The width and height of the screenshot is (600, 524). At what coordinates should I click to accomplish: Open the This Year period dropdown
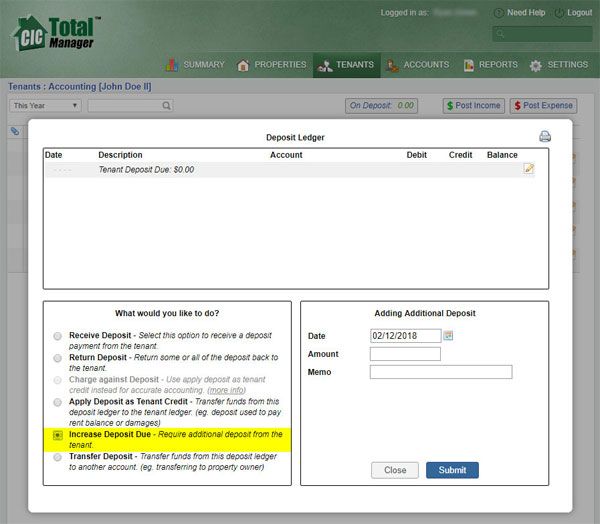(45, 106)
